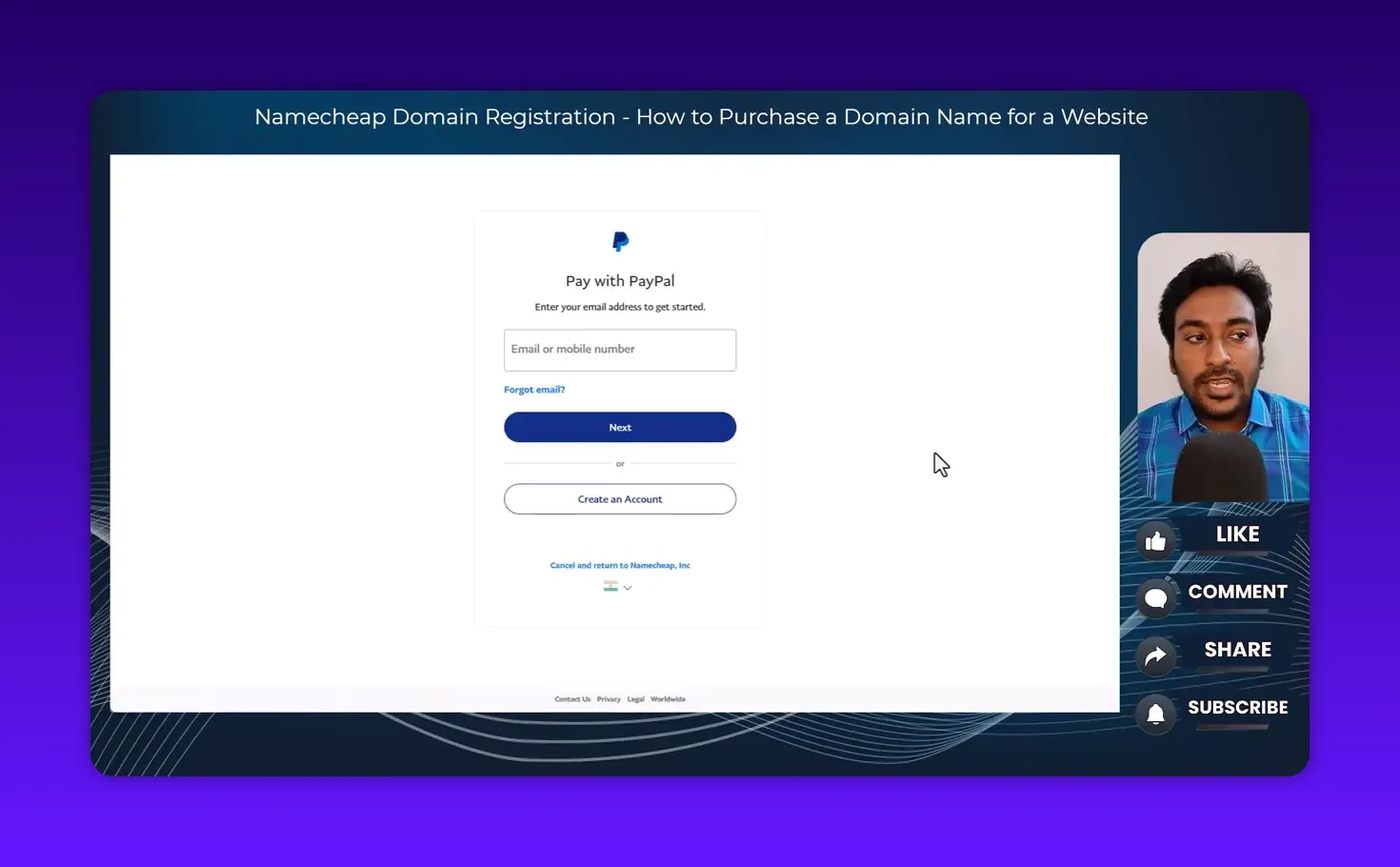The image size is (1400, 867).
Task: Open the Legal footer link
Action: point(635,698)
